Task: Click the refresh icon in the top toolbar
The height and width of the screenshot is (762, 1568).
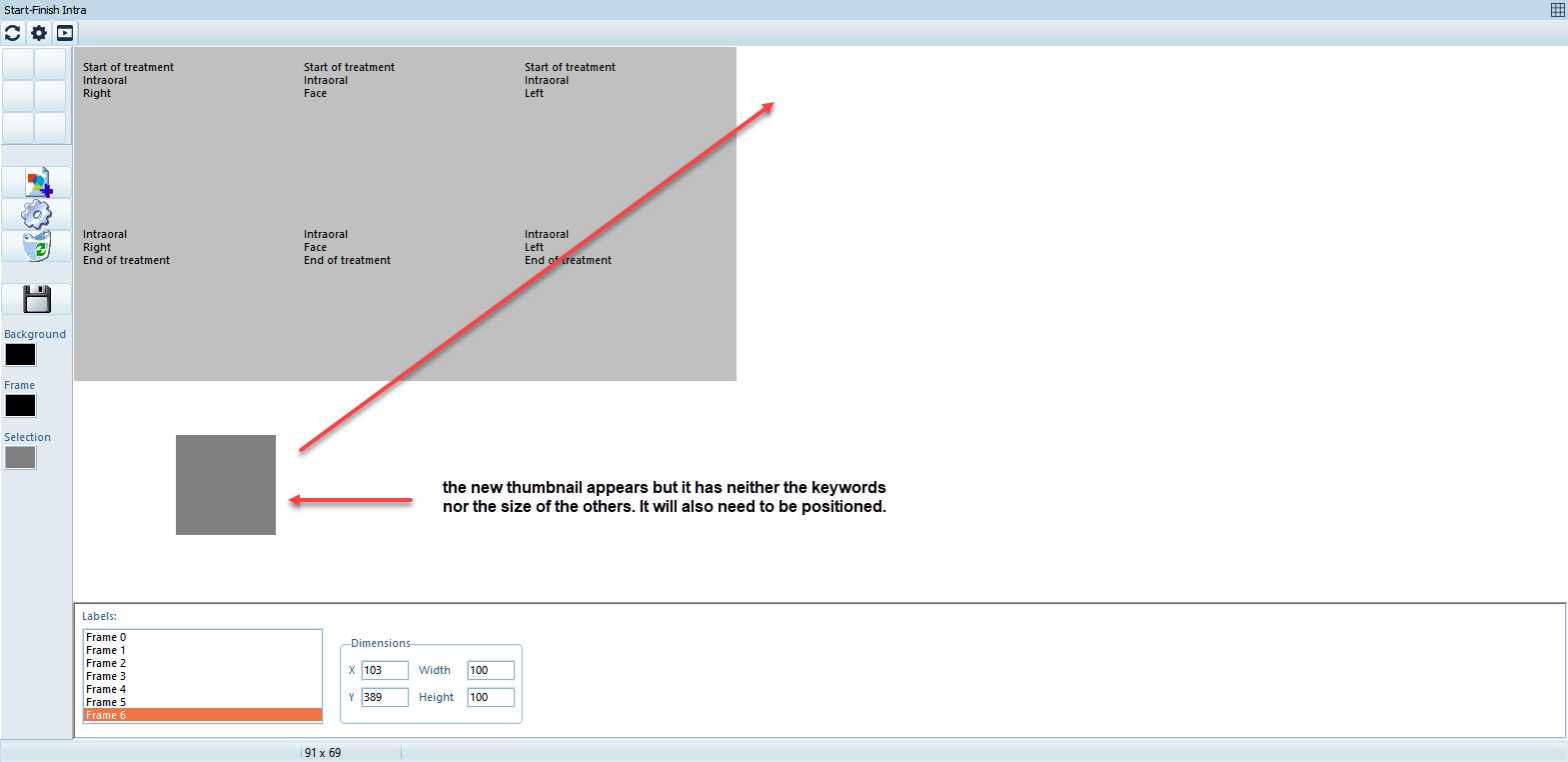Action: (x=13, y=33)
